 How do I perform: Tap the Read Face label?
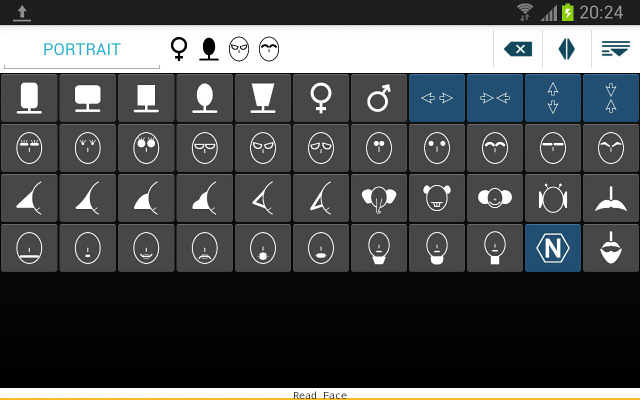pos(320,395)
